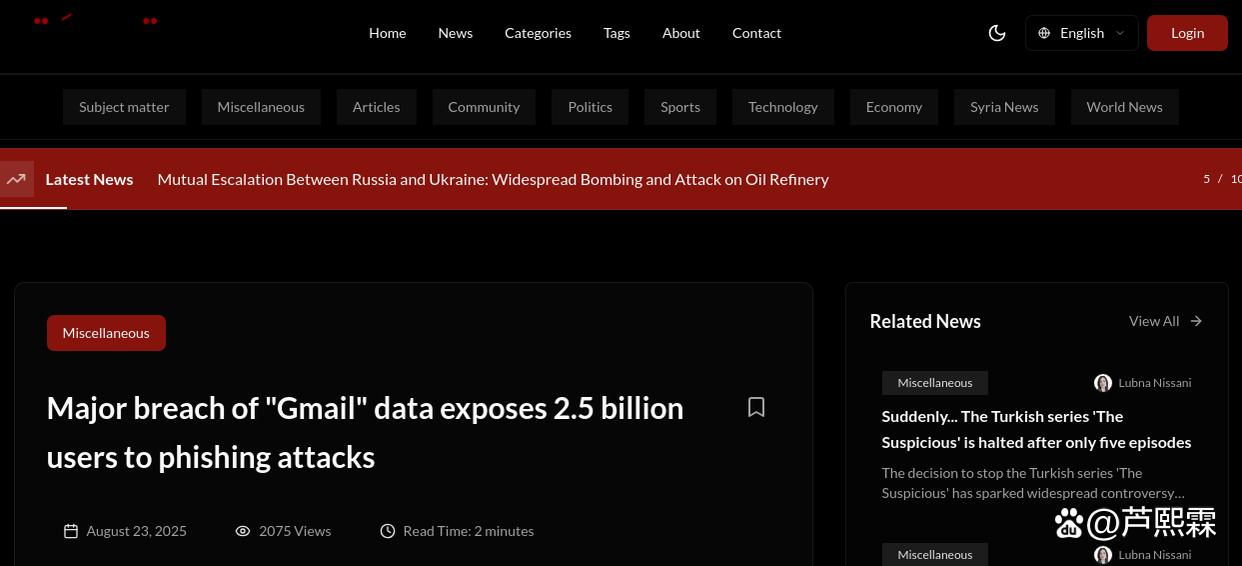Open the Contact menu item

pyautogui.click(x=757, y=33)
